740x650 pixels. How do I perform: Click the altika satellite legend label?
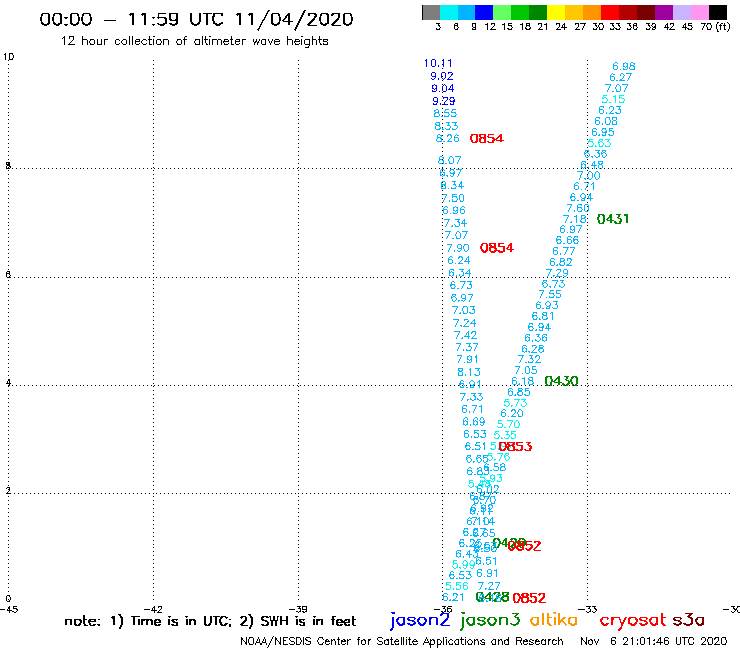pos(554,620)
